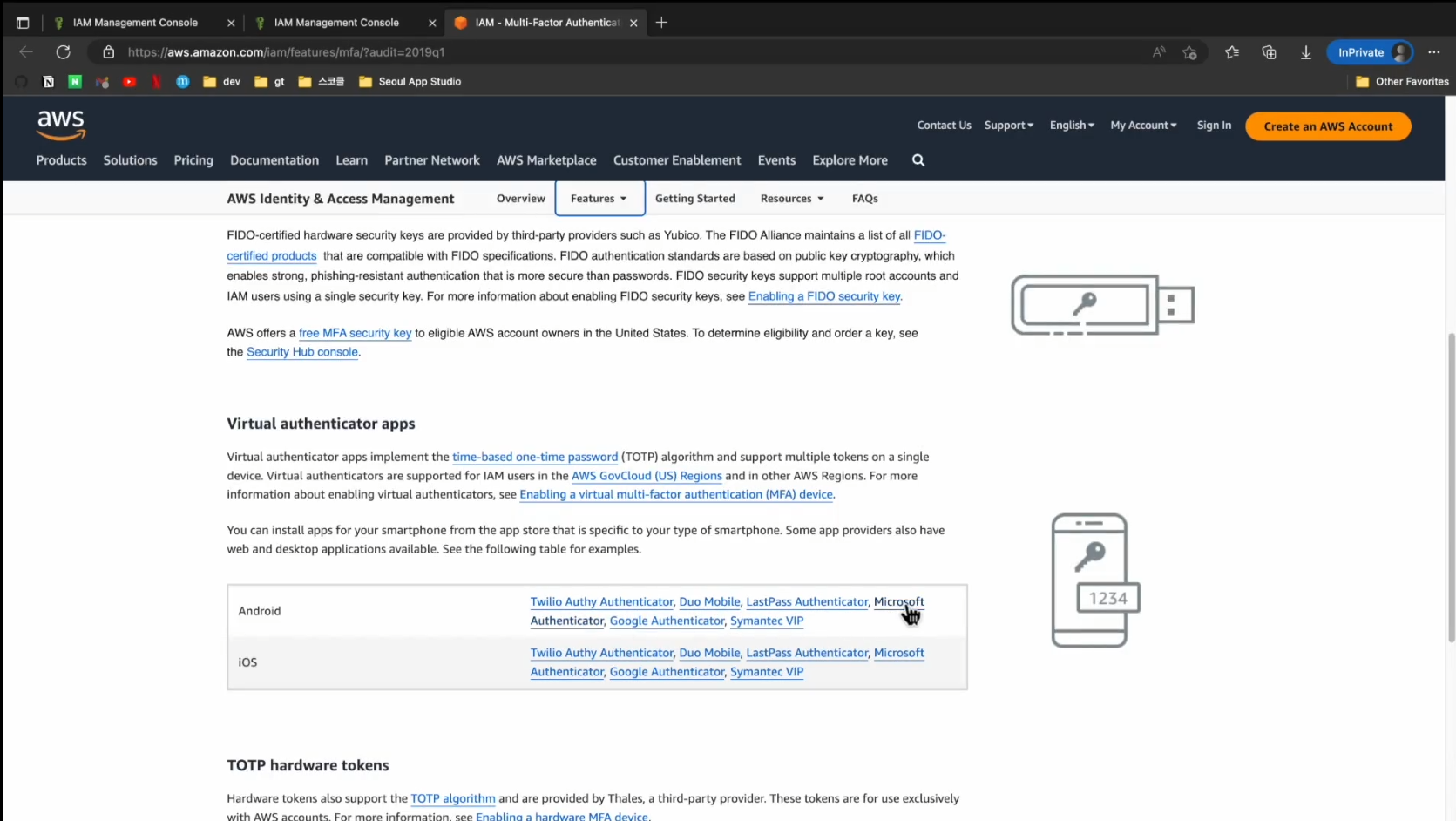The width and height of the screenshot is (1456, 821).
Task: Click the InPrivate profile button
Action: pyautogui.click(x=1369, y=52)
